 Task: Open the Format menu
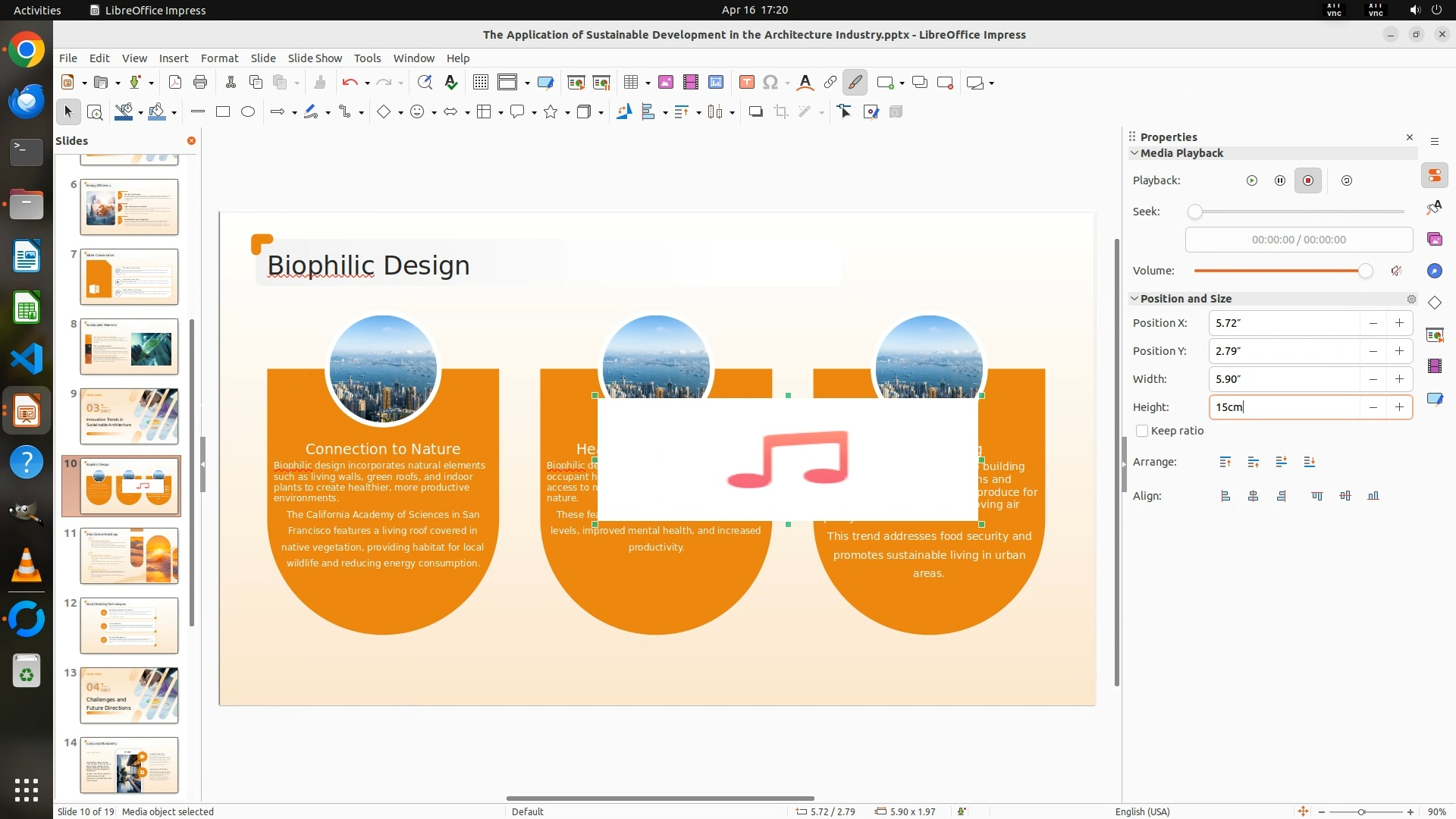(x=219, y=58)
